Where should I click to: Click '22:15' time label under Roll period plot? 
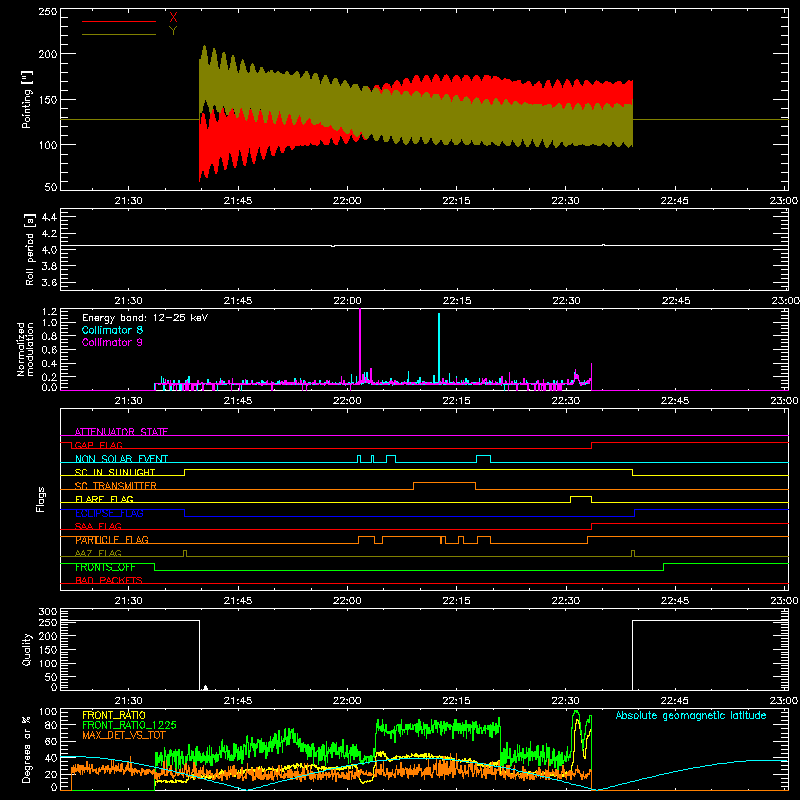coord(457,301)
